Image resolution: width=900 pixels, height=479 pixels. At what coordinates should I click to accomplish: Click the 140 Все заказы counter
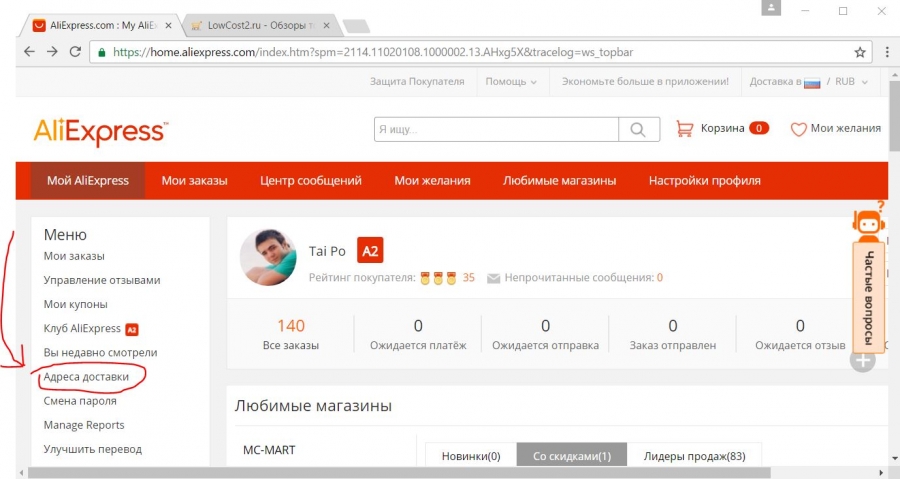291,334
